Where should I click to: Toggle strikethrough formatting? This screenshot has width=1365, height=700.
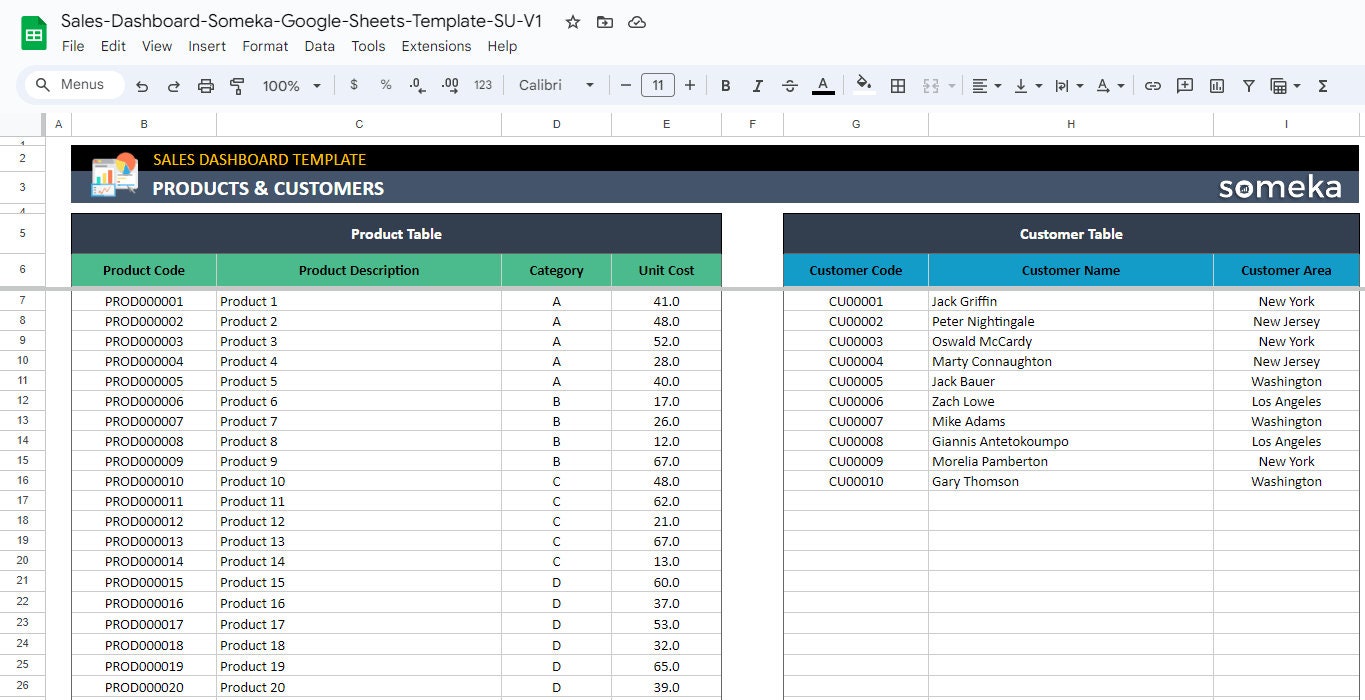tap(789, 85)
